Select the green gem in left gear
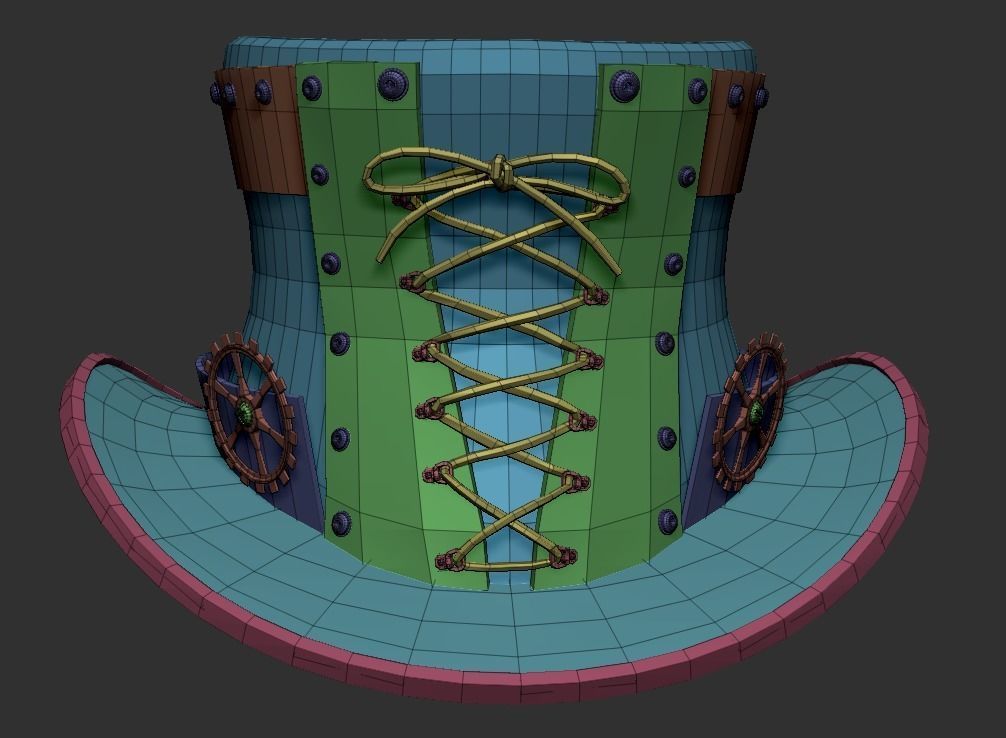The width and height of the screenshot is (1006, 738). click(x=244, y=412)
